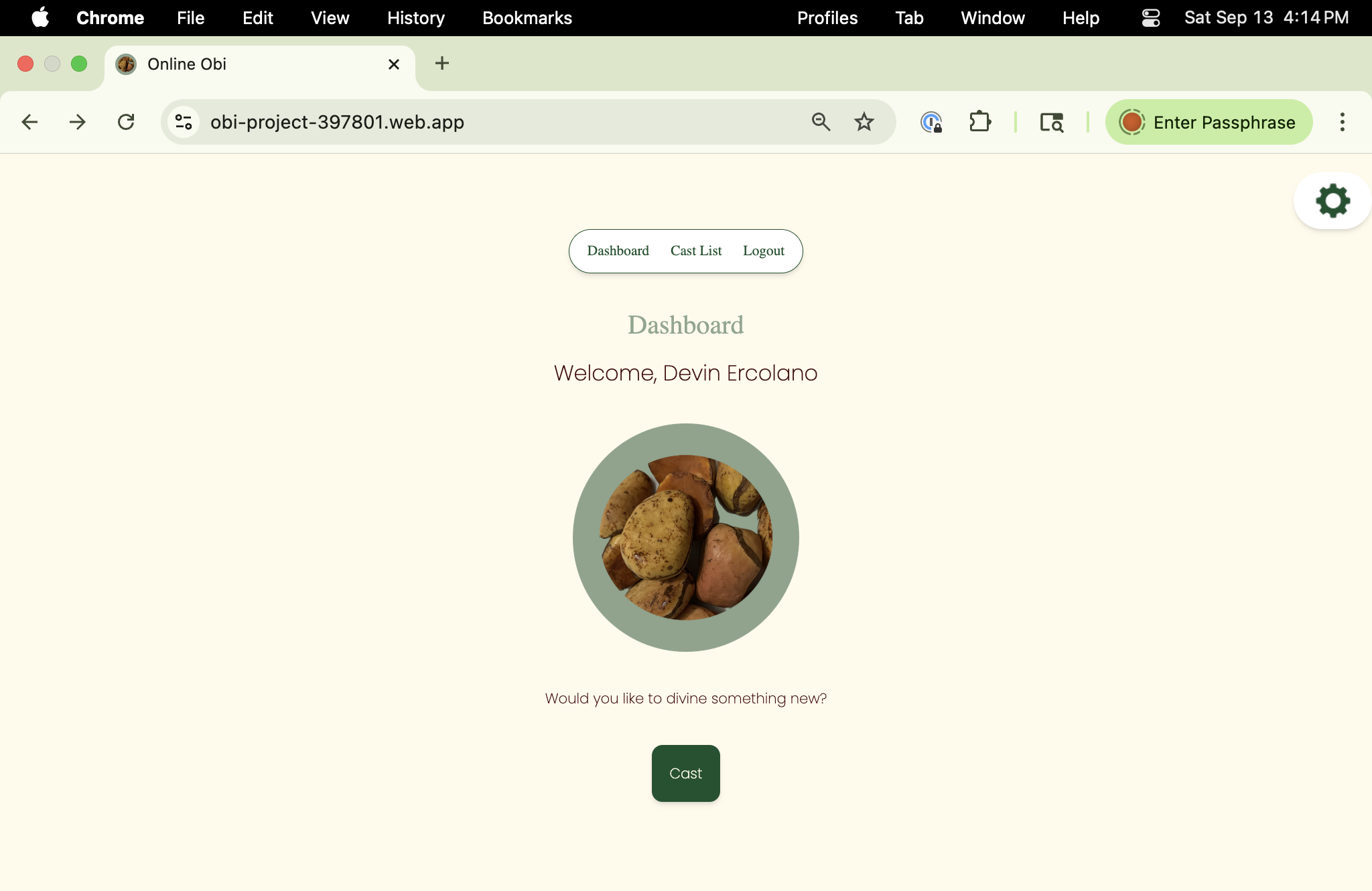
Task: Bookmark this page with the star icon
Action: tap(864, 122)
